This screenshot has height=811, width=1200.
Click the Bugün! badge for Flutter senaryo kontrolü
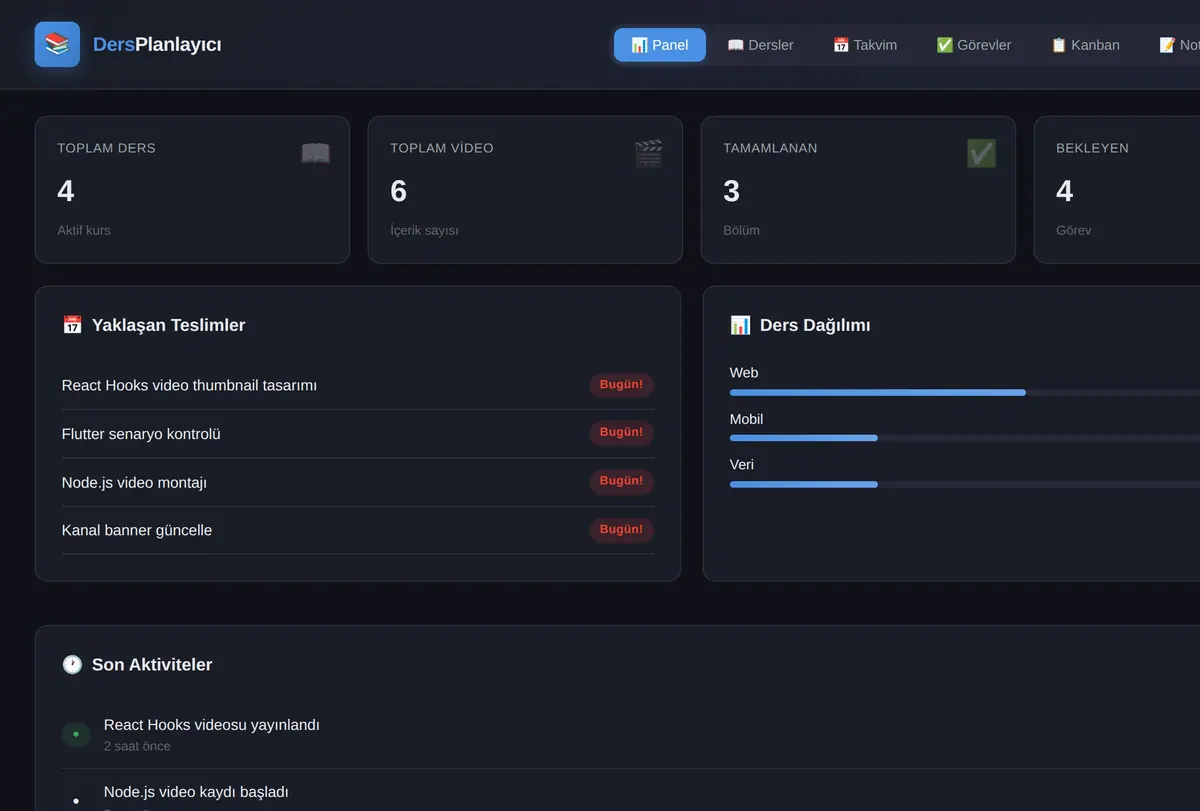[x=621, y=433]
